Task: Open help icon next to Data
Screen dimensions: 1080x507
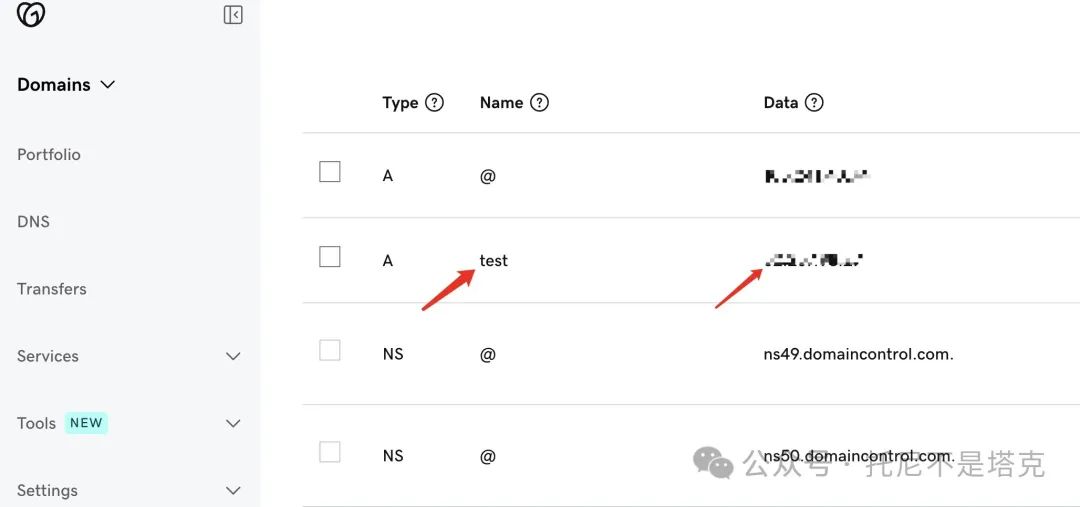Action: pos(814,103)
